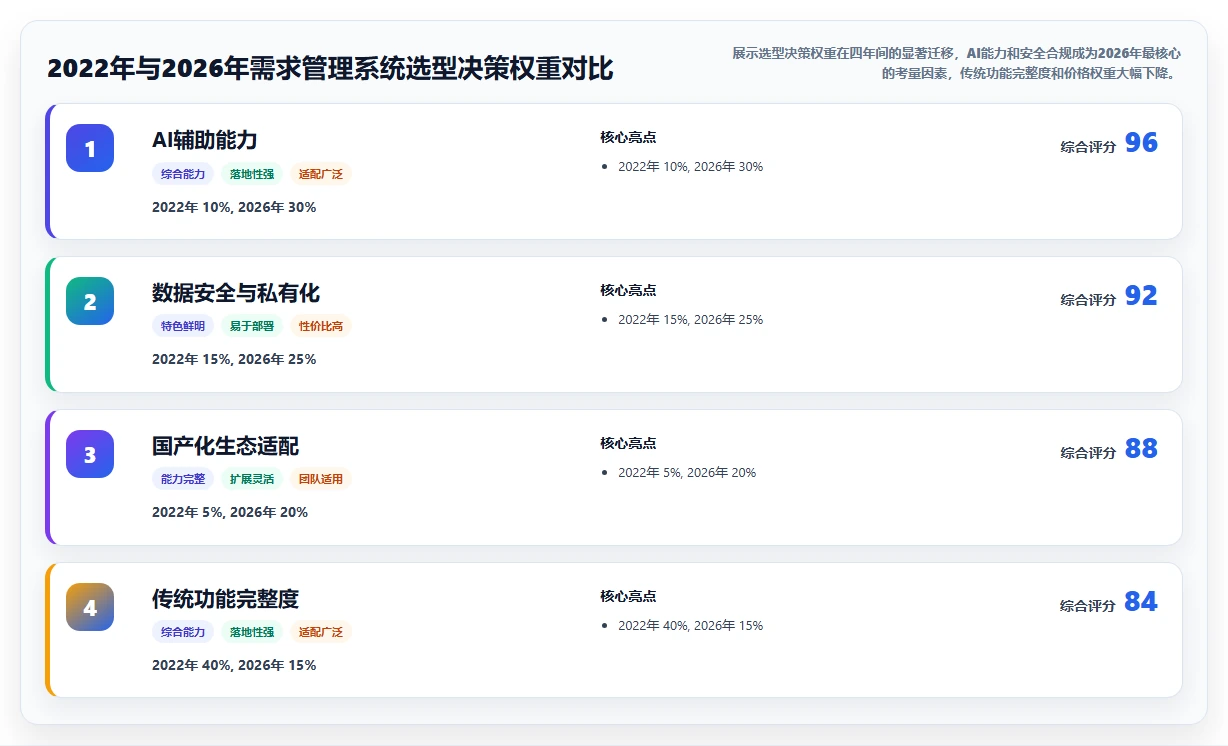This screenshot has height=746, width=1228.
Task: Click 综合评分 label beside score 96
Action: 1088,147
